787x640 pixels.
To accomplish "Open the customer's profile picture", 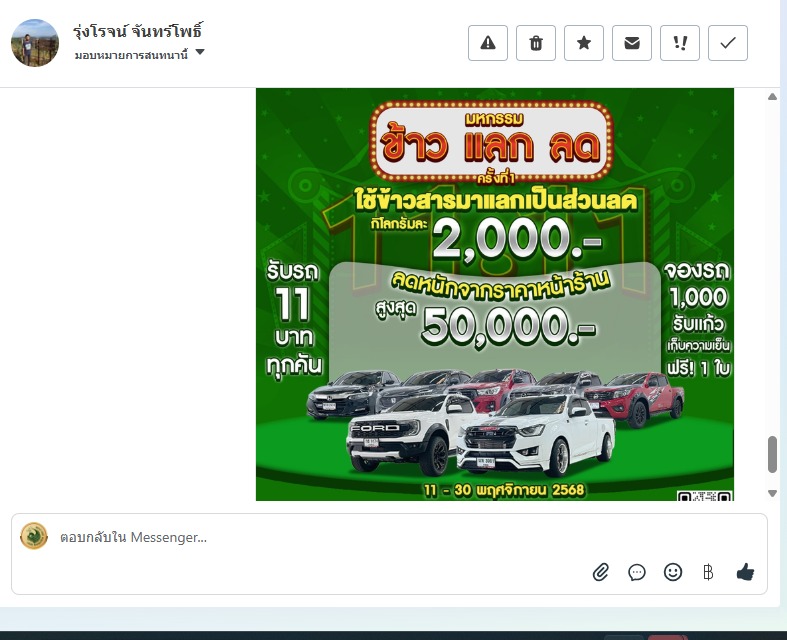I will click(35, 43).
